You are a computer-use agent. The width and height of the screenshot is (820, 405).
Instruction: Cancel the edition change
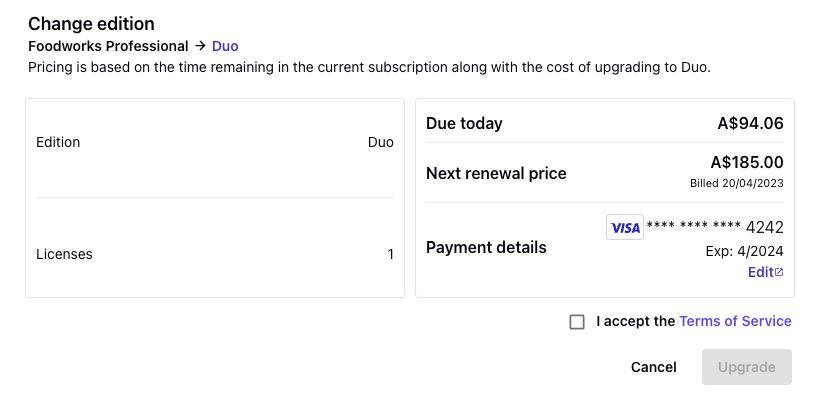pyautogui.click(x=653, y=367)
